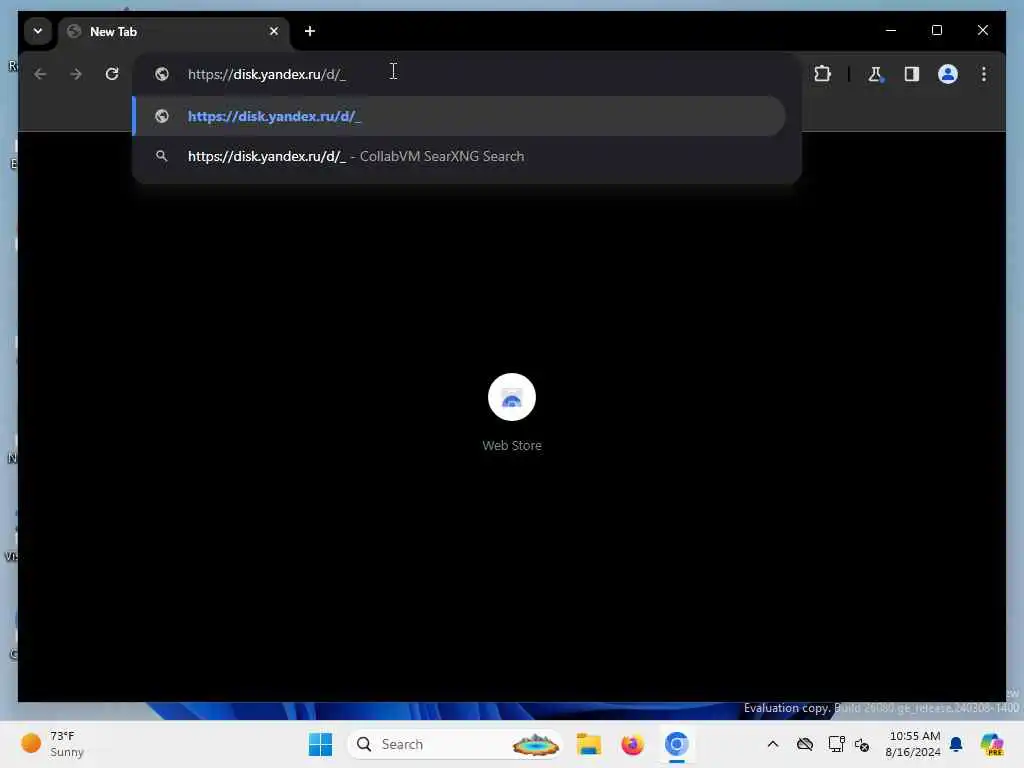Image resolution: width=1024 pixels, height=768 pixels.
Task: Click the taskbar Search box
Action: tap(455, 744)
